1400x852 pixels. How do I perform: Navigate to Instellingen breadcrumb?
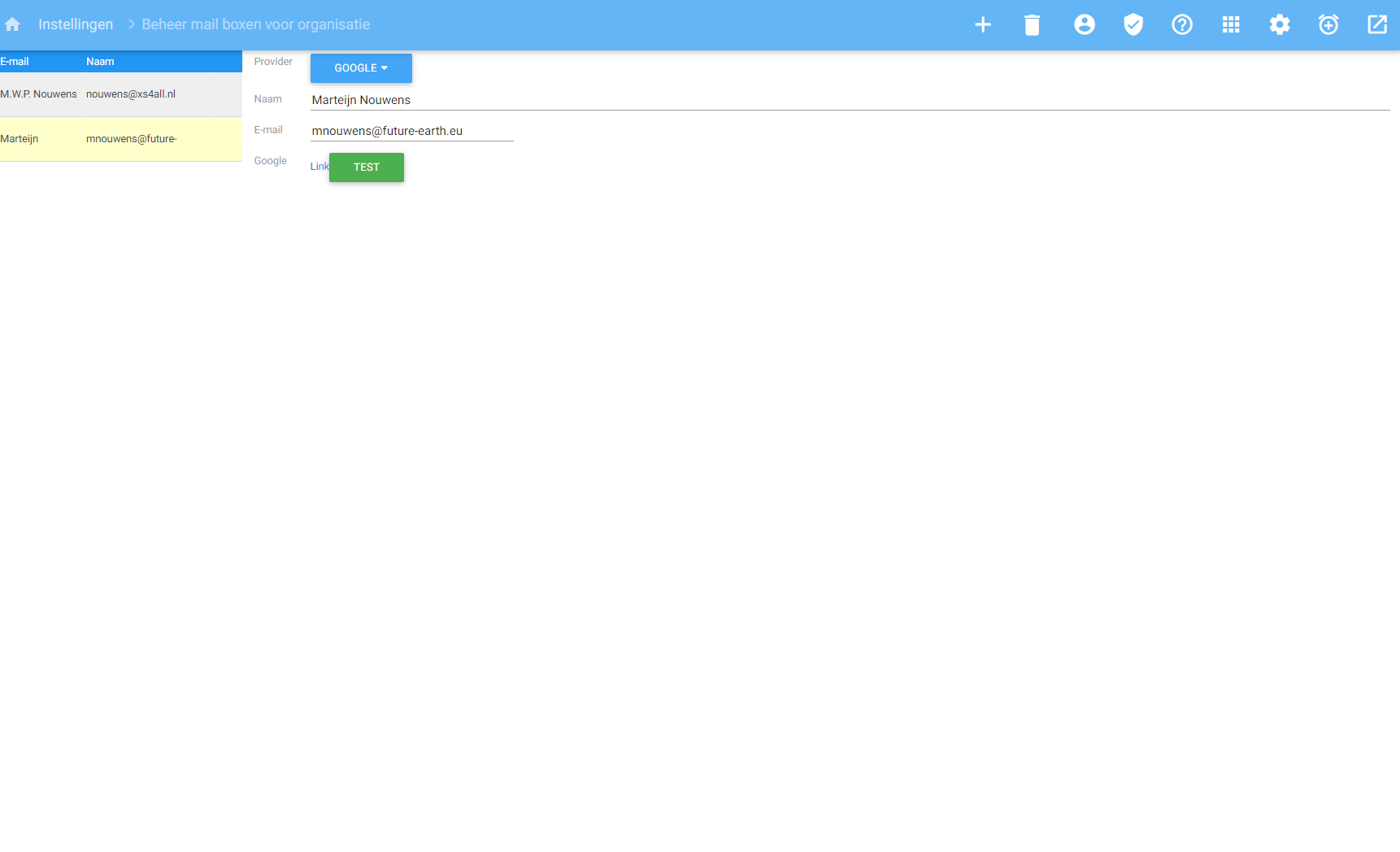click(76, 24)
